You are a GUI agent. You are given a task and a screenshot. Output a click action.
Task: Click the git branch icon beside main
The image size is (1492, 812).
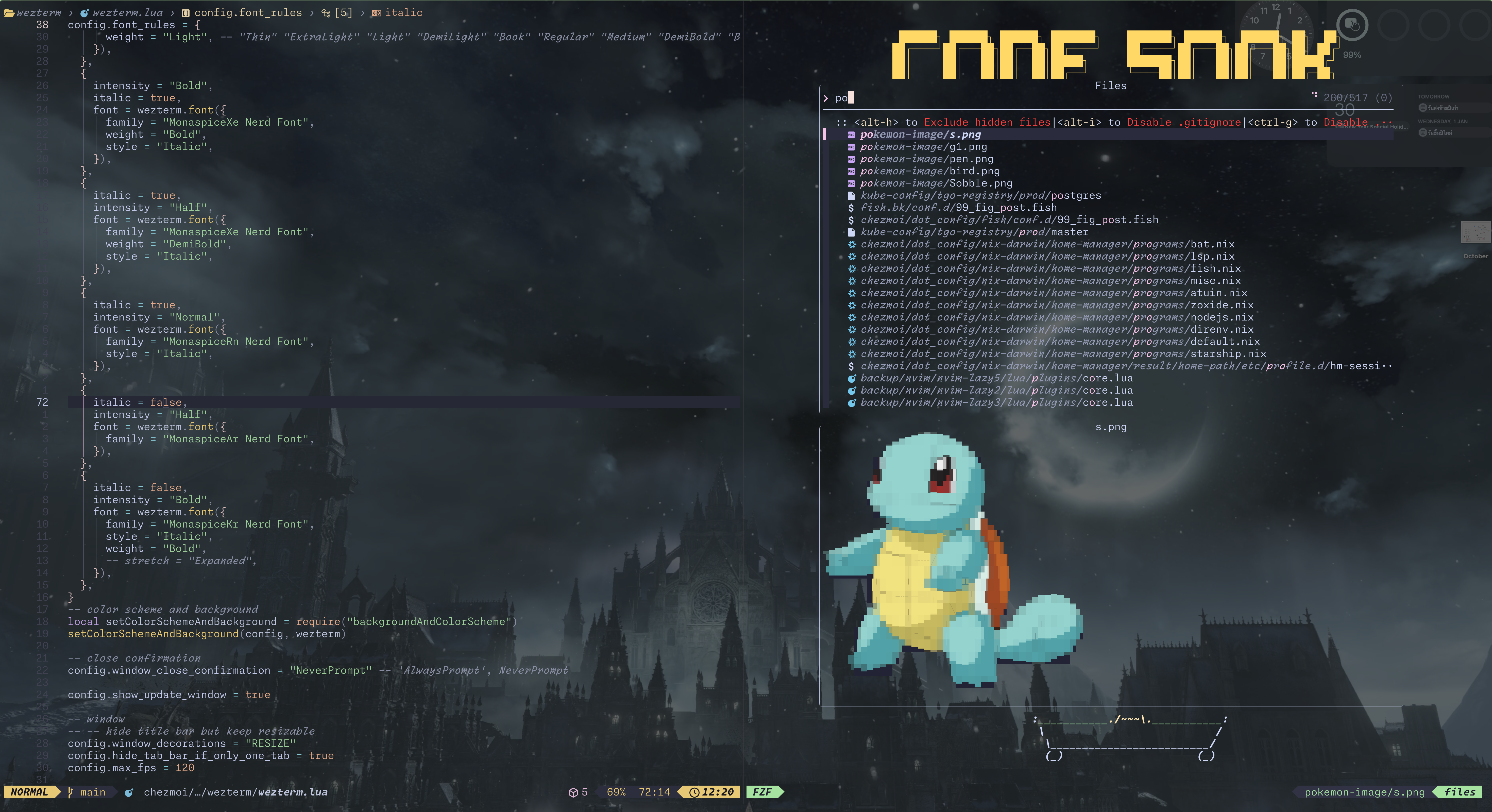tap(70, 792)
